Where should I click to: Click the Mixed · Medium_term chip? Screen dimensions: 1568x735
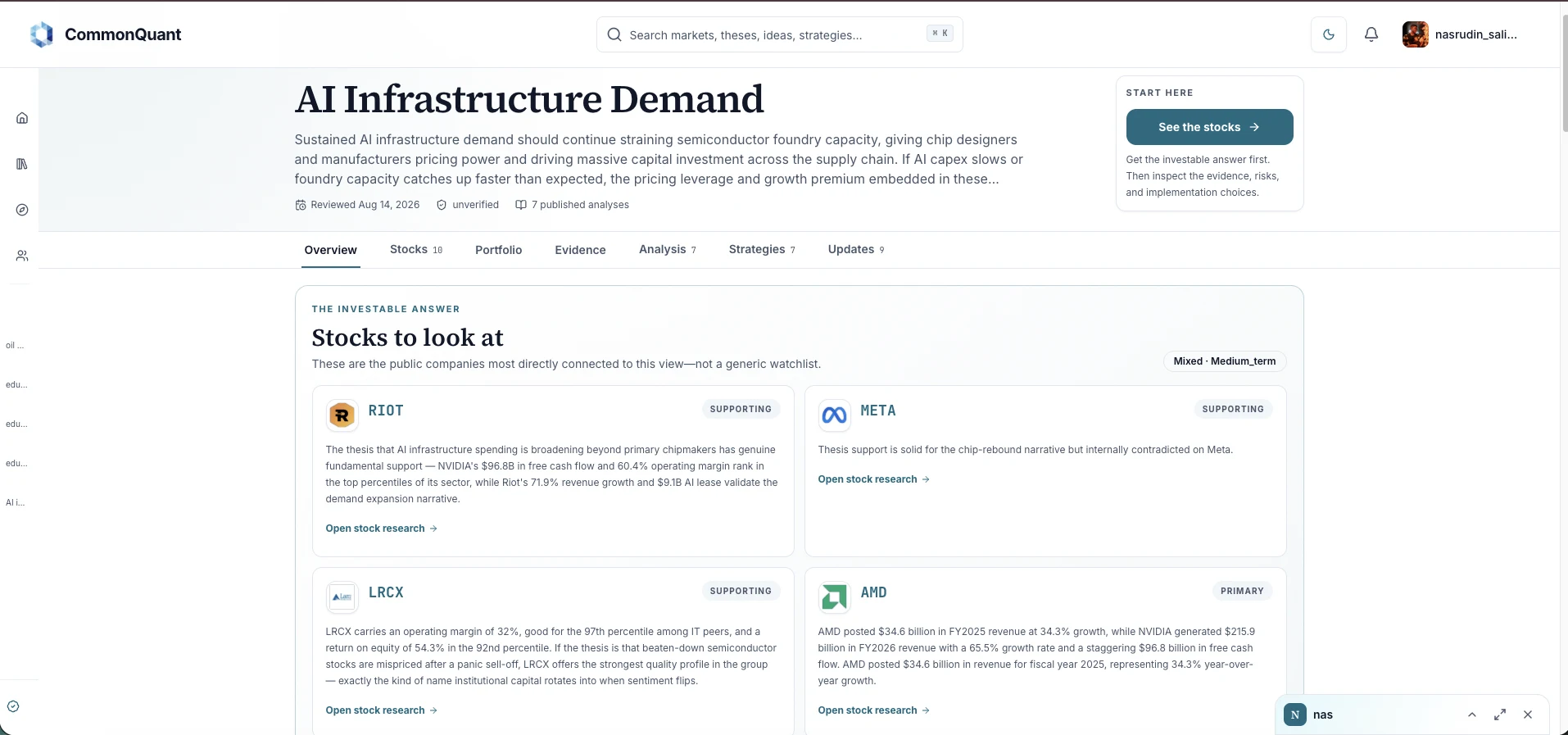point(1225,361)
